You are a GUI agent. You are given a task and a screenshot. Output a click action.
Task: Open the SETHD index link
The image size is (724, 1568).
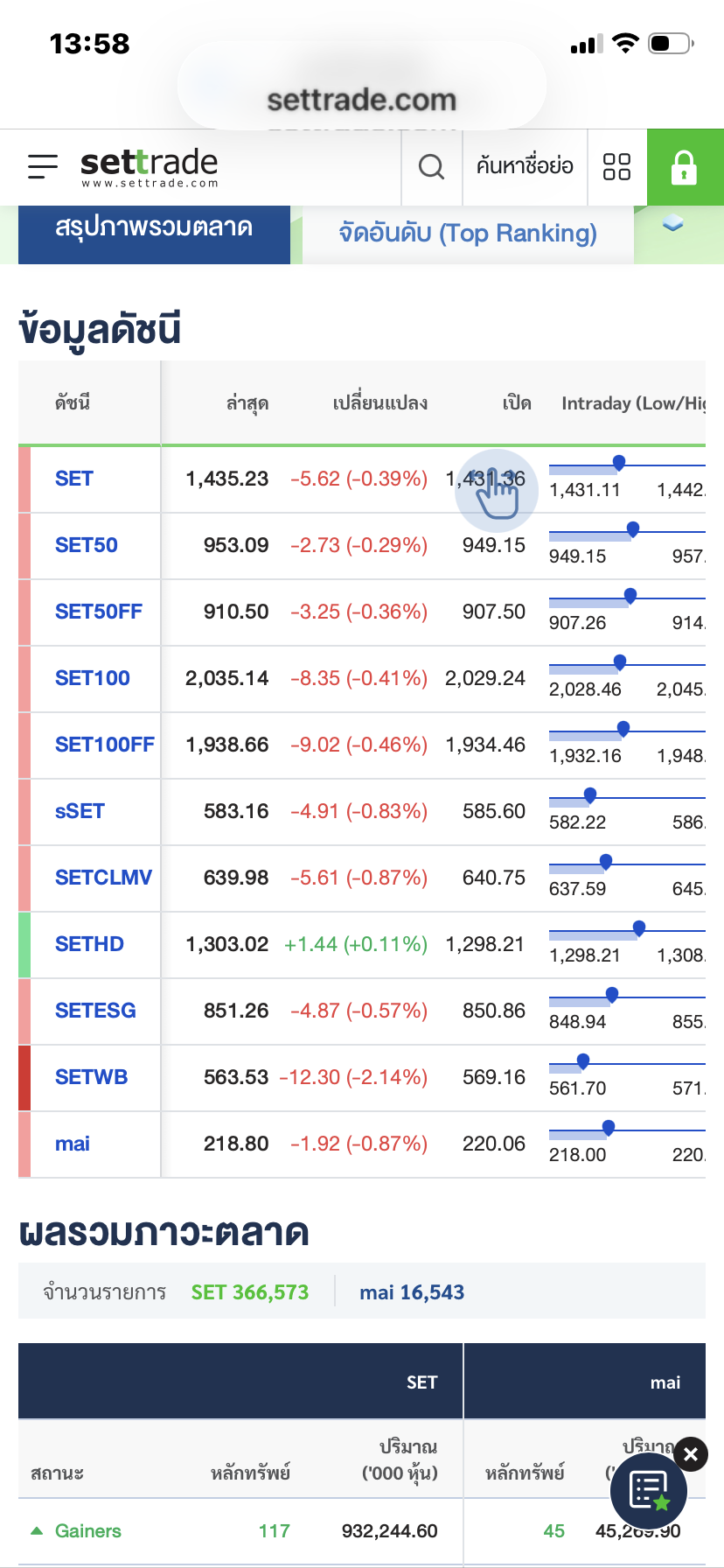89,944
